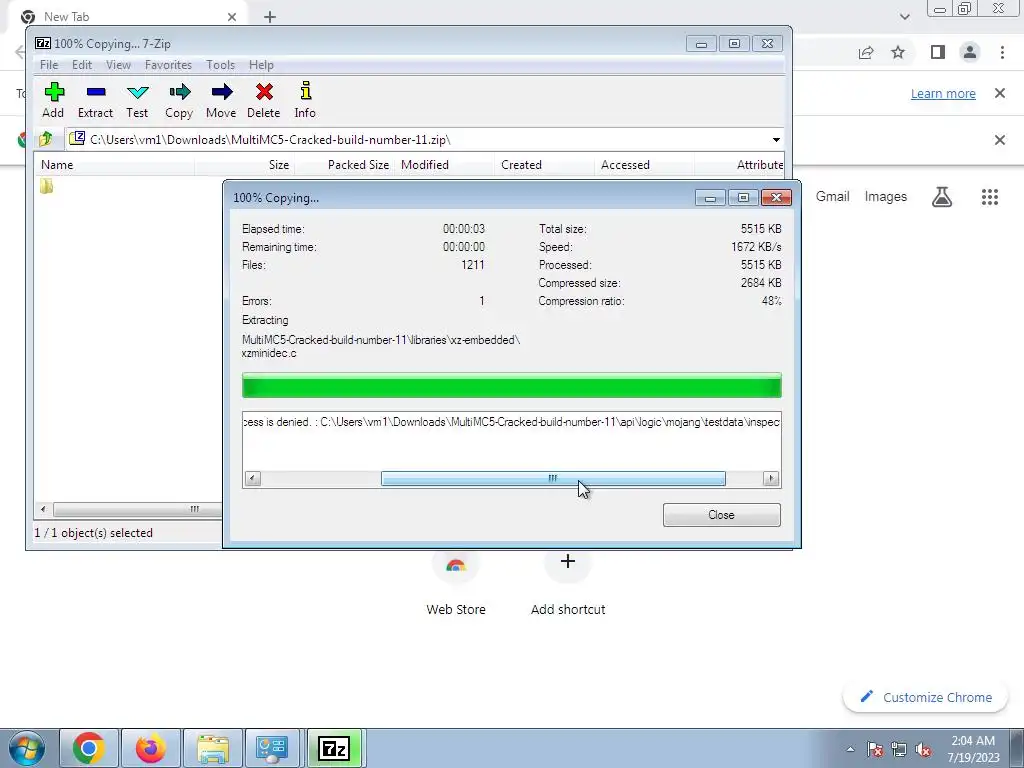Open a new Chrome tab with plus

pyautogui.click(x=270, y=17)
